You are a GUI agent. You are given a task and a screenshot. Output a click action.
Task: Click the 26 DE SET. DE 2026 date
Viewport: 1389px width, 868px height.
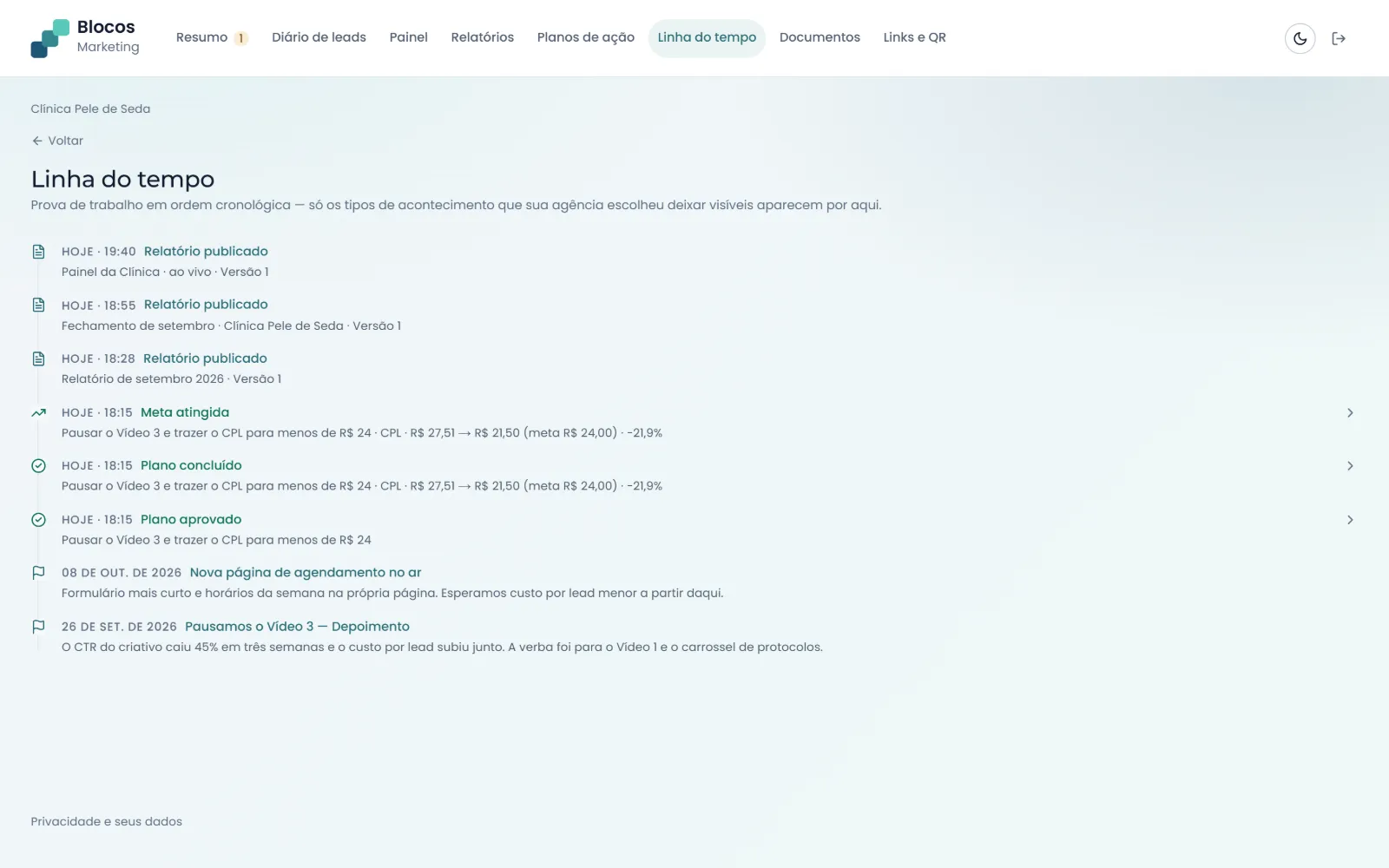point(119,627)
